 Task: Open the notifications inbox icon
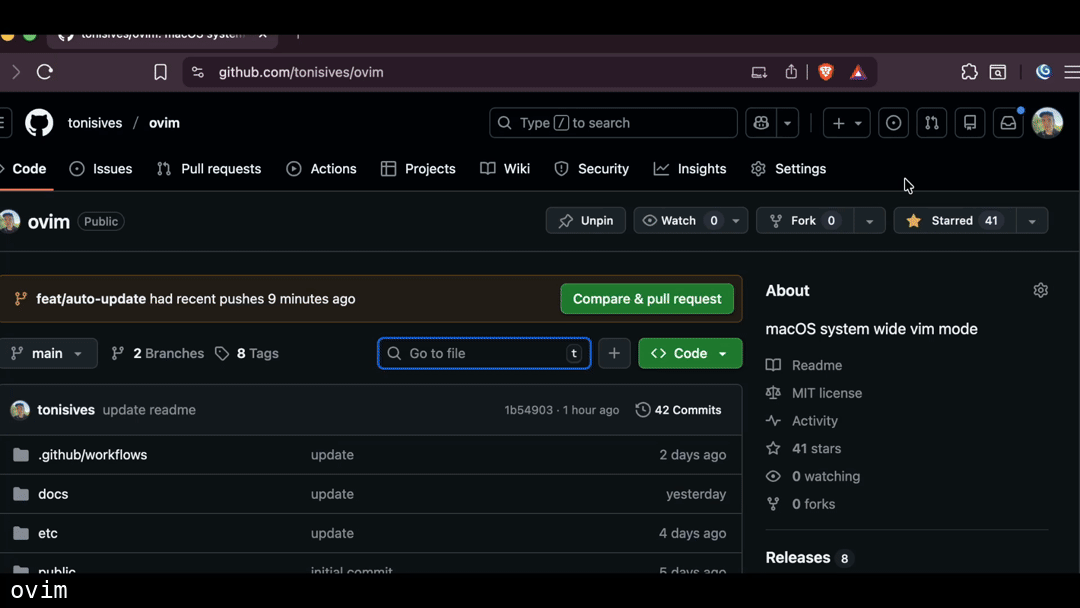click(1008, 123)
